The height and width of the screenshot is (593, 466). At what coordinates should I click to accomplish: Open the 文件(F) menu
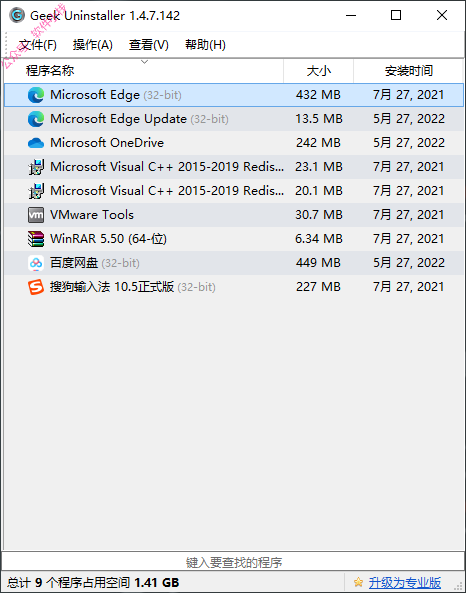37,45
